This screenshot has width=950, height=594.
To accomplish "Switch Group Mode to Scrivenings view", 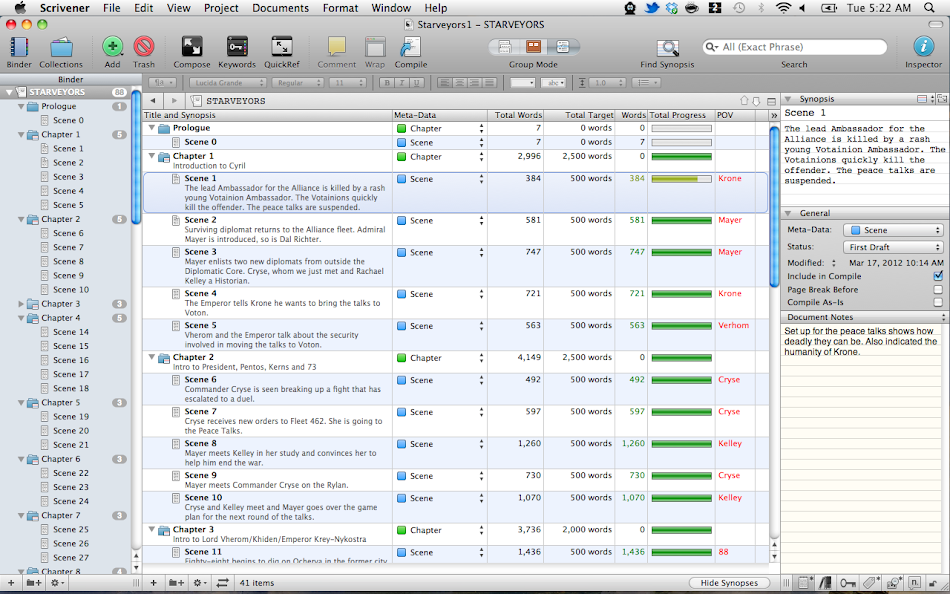I will point(505,47).
